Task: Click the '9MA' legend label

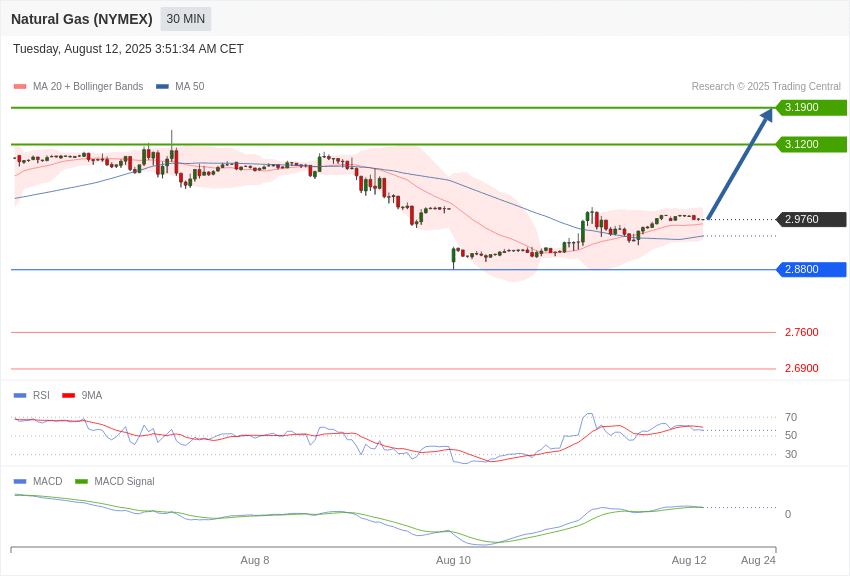Action: pyautogui.click(x=92, y=396)
